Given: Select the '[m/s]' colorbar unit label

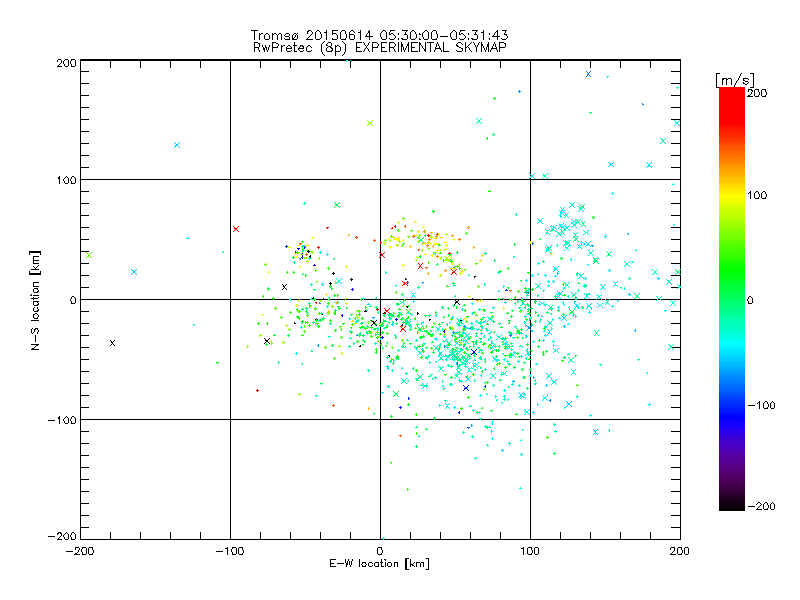Looking at the screenshot, I should pyautogui.click(x=735, y=80).
